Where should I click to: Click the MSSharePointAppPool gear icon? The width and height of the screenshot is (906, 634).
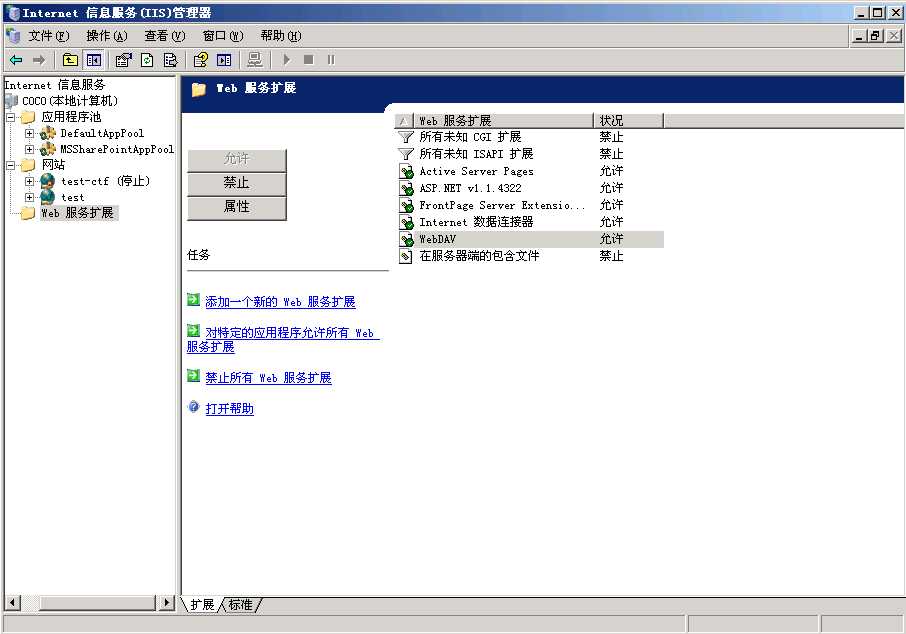[x=47, y=149]
